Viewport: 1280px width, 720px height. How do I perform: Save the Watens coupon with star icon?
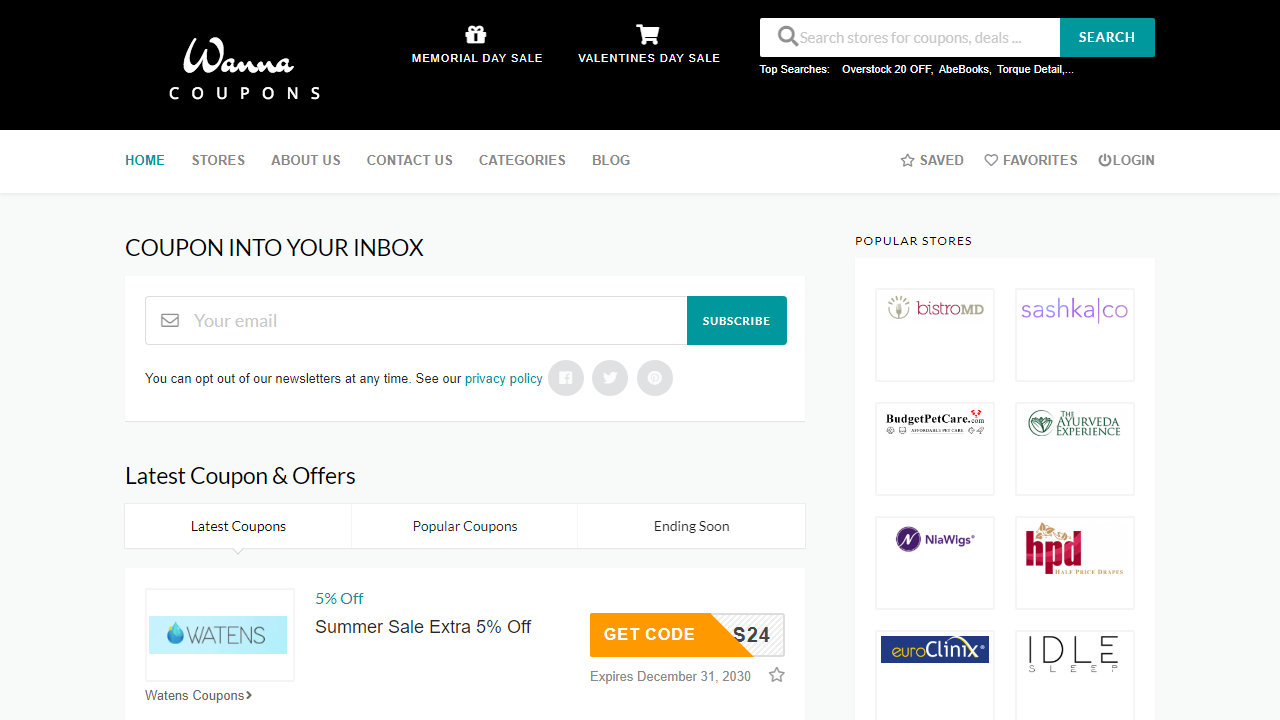point(776,675)
